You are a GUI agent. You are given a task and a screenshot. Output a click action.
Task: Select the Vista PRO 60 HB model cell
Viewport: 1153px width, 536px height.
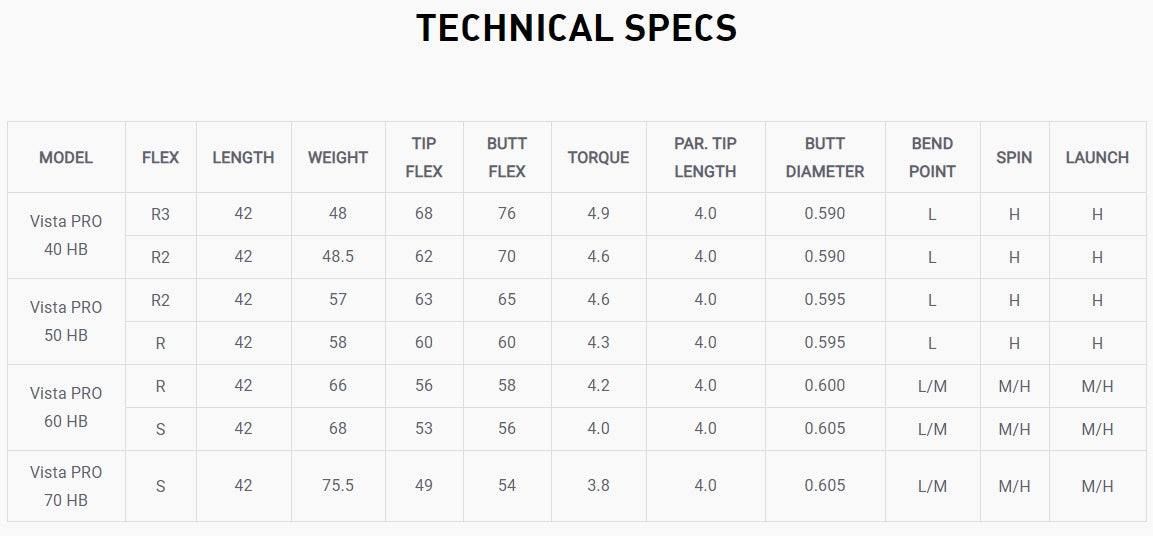(x=66, y=407)
